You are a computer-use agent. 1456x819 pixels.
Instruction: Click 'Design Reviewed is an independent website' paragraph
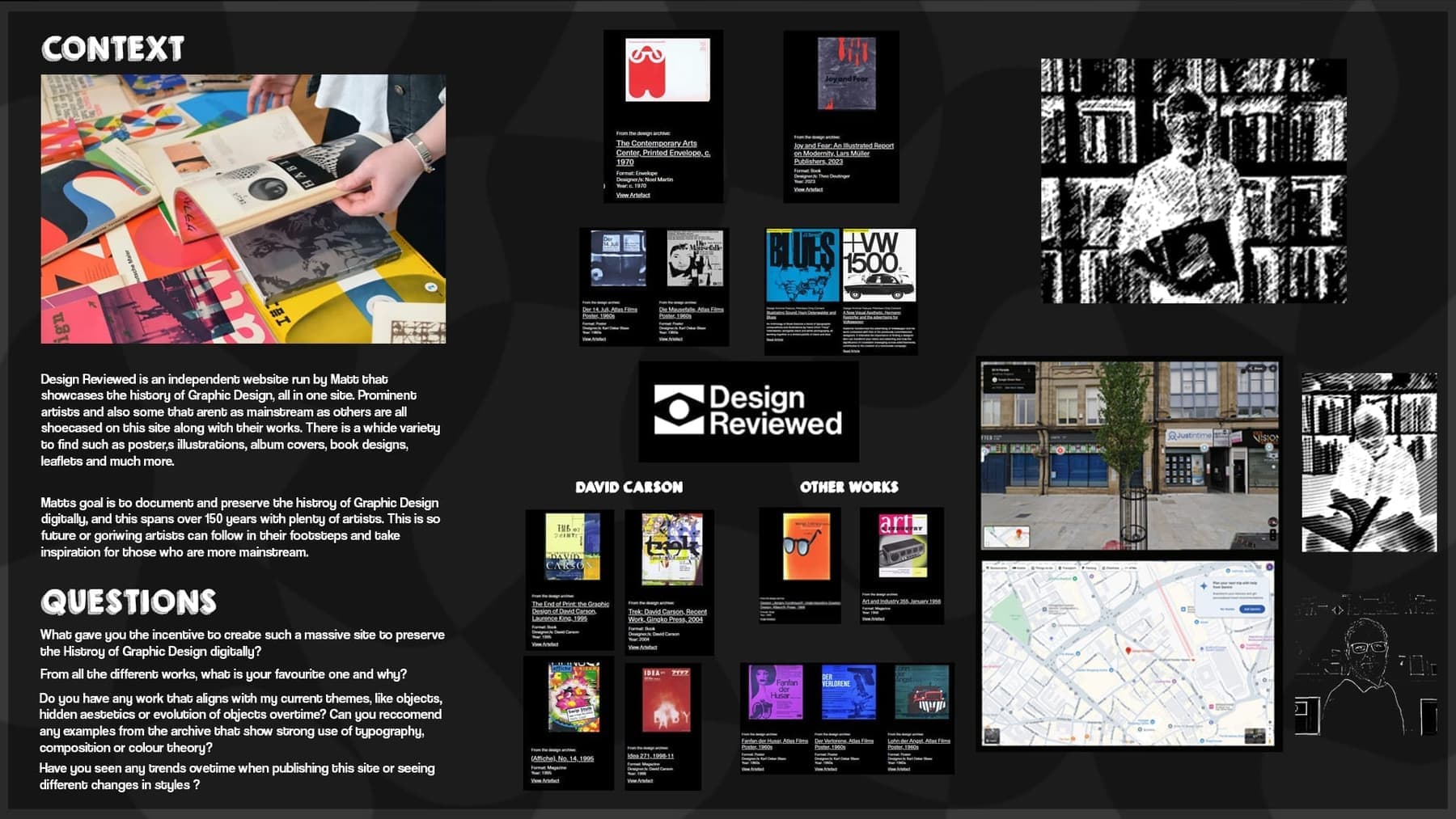point(240,420)
